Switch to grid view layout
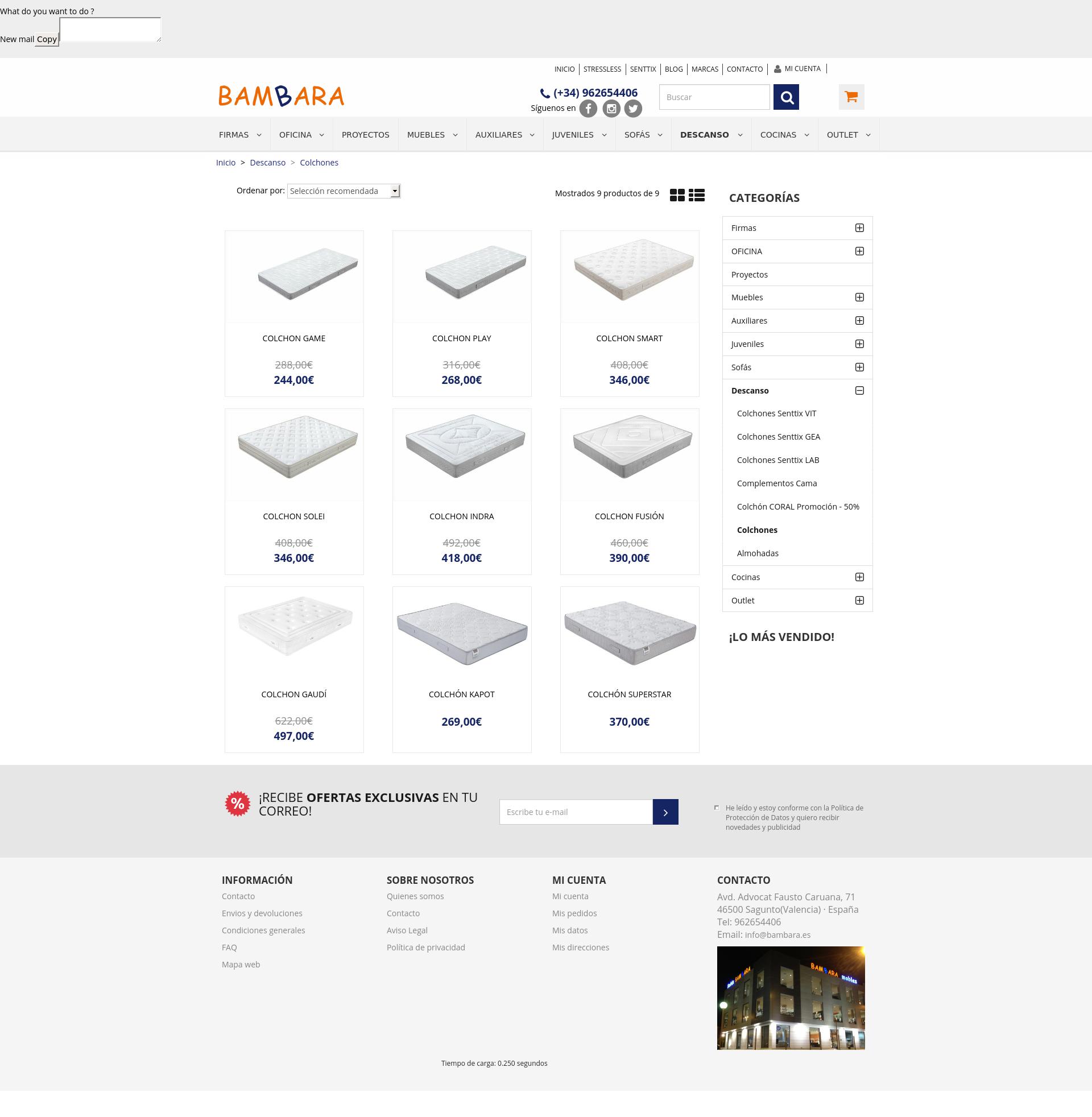The width and height of the screenshot is (1092, 1117). click(x=677, y=195)
